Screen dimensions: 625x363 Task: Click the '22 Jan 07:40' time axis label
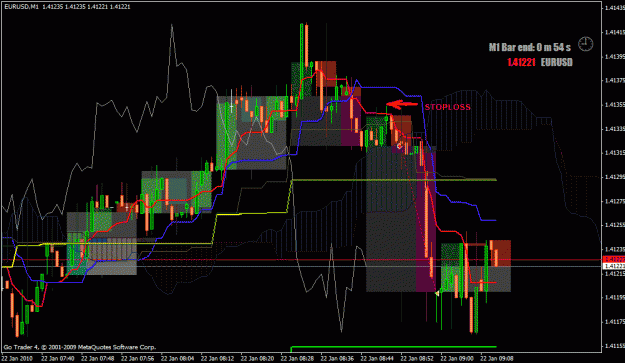tap(57, 358)
